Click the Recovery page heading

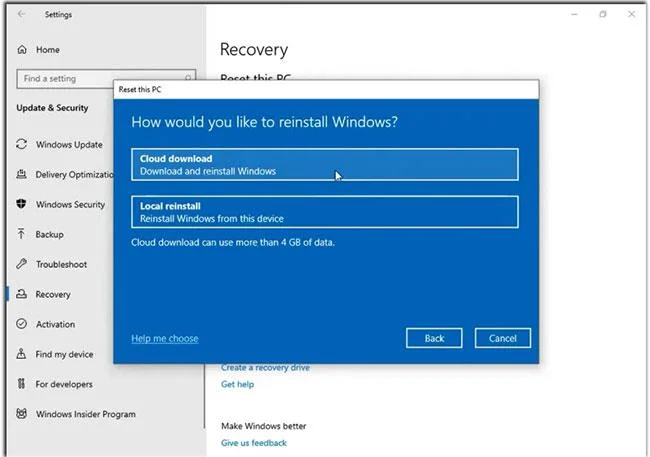254,50
